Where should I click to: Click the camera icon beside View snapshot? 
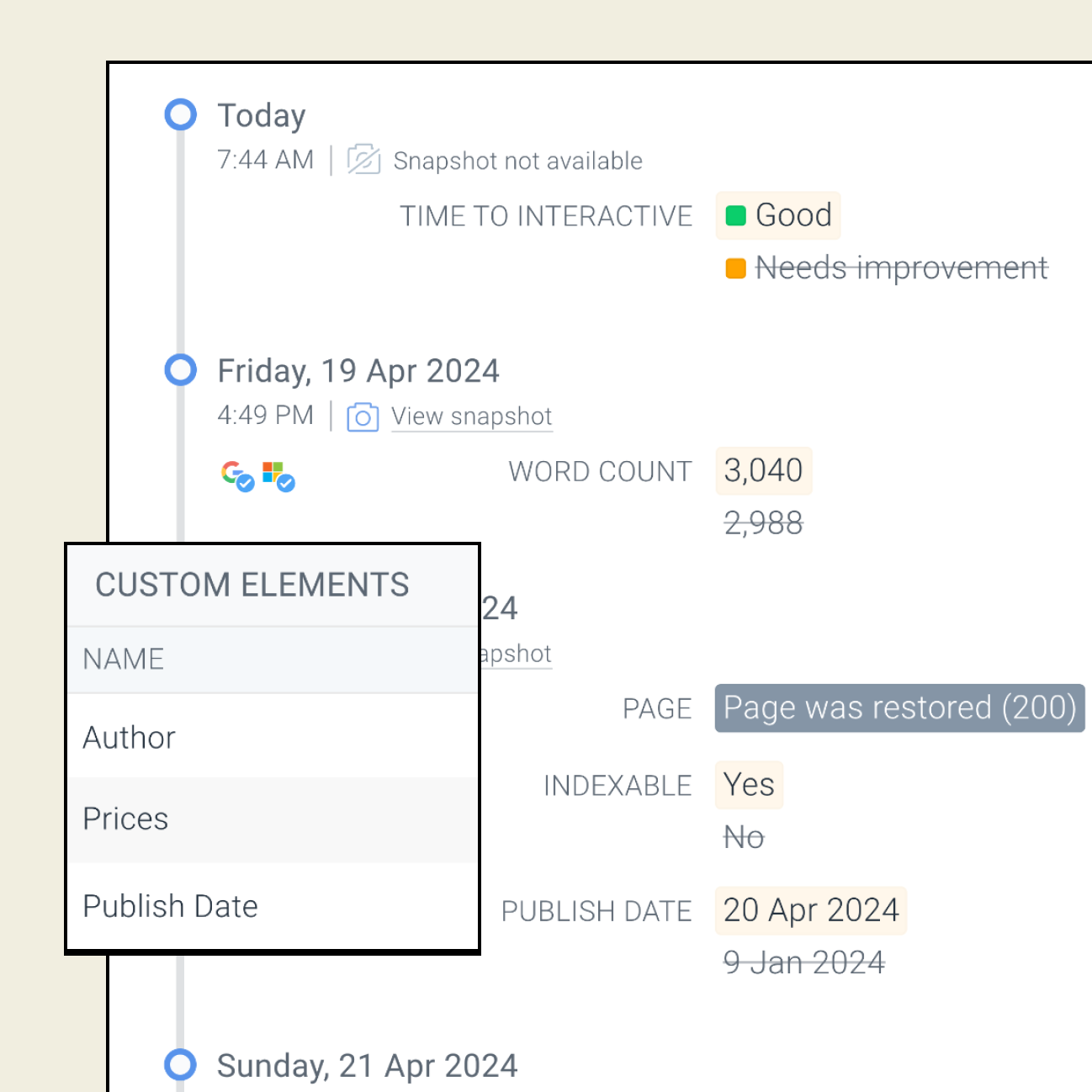(x=363, y=416)
